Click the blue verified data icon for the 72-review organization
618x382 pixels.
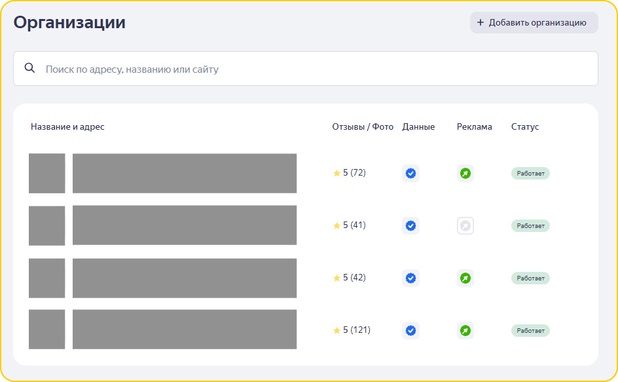pos(410,173)
